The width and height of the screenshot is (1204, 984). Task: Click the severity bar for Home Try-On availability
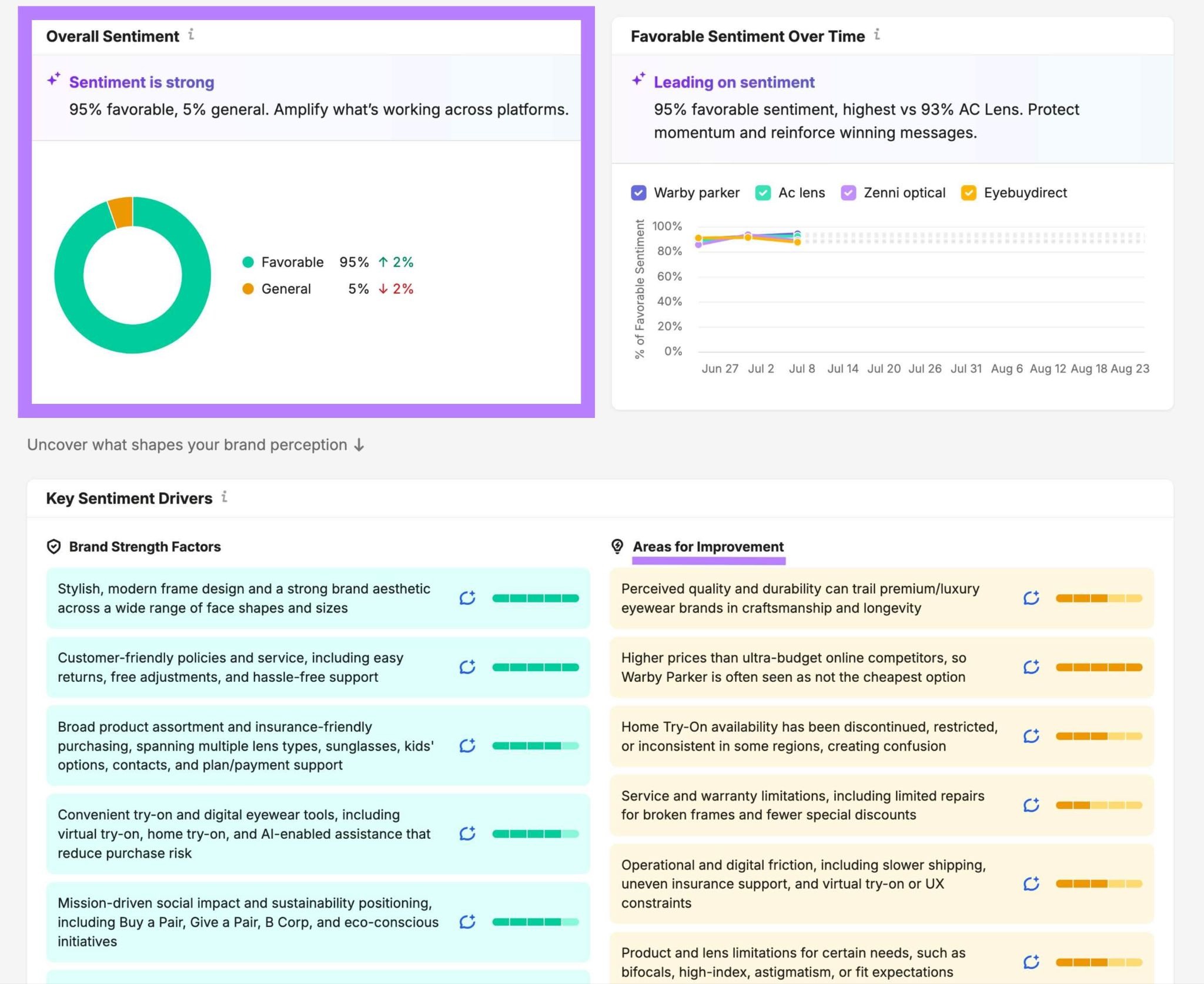pos(1099,737)
